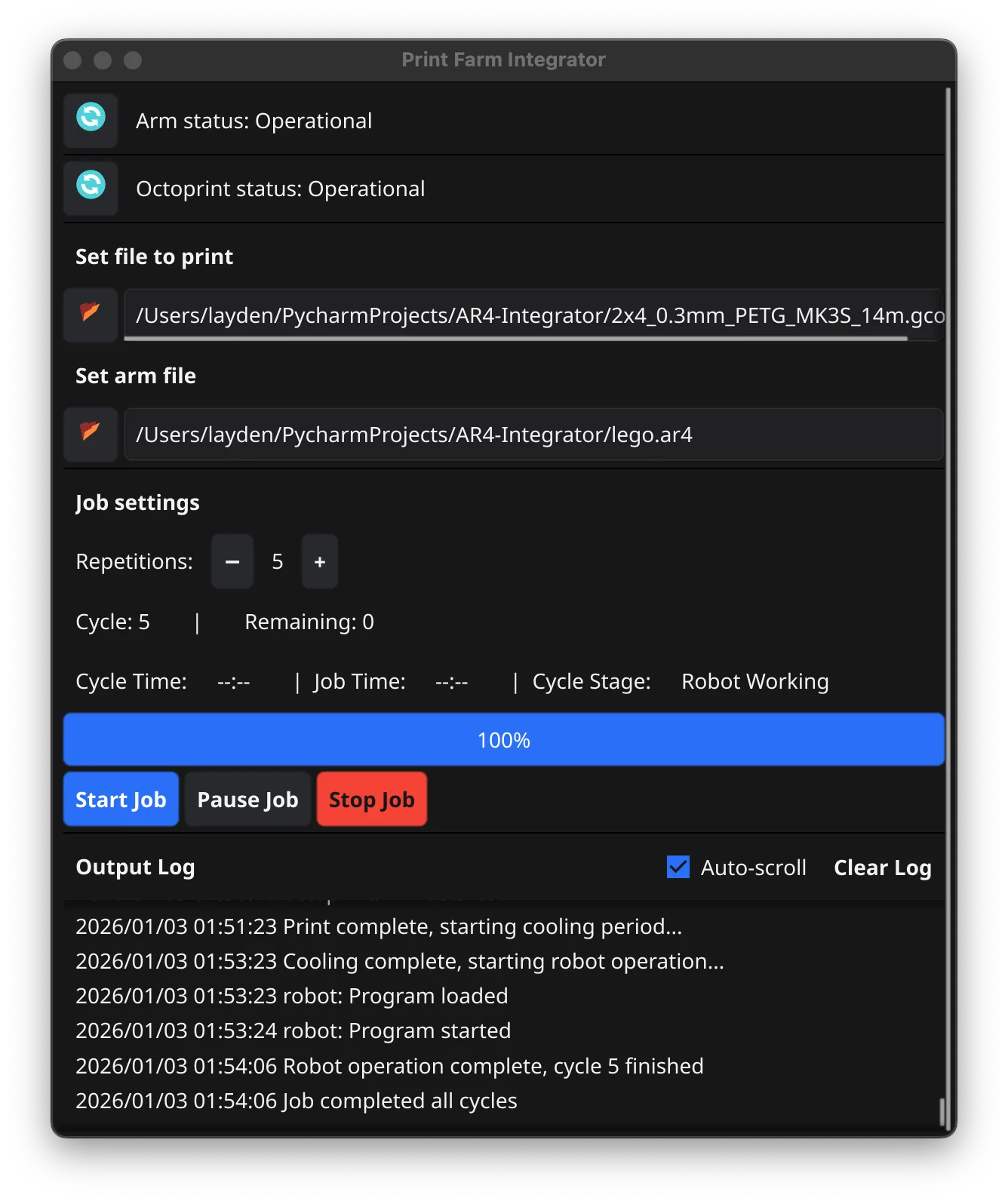The image size is (1008, 1201).
Task: Clear Log output
Action: coord(882,868)
